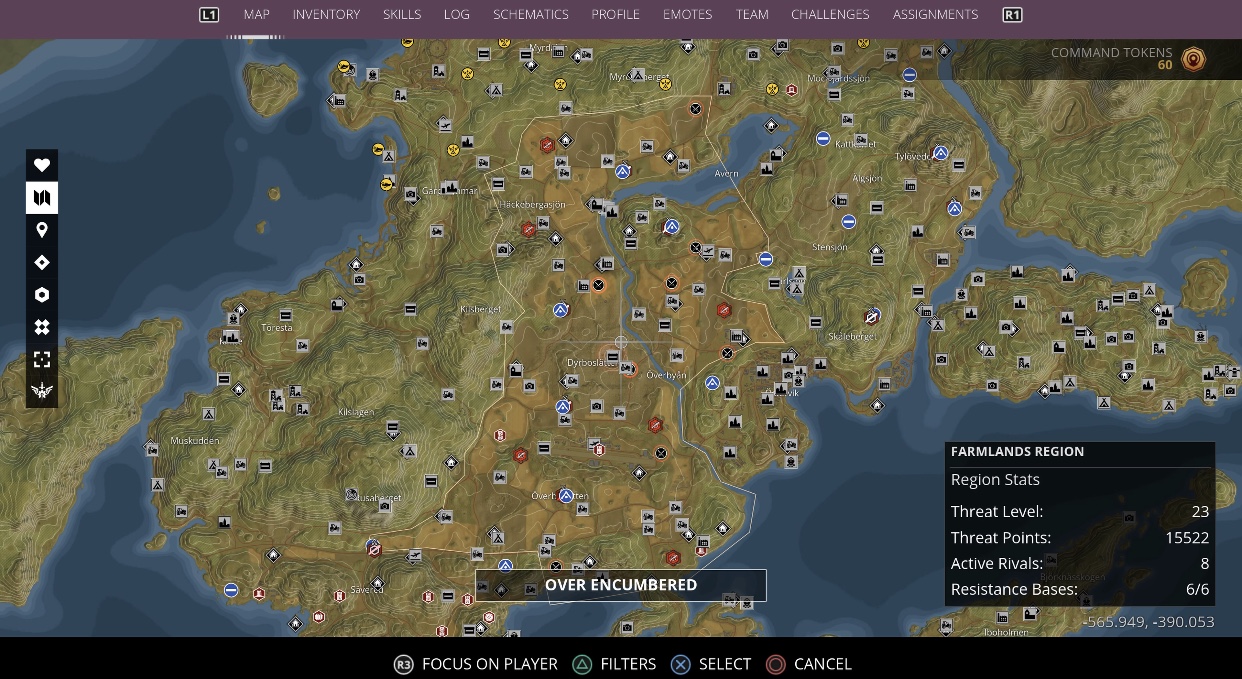Click the Alesjön location label

[x=867, y=178]
